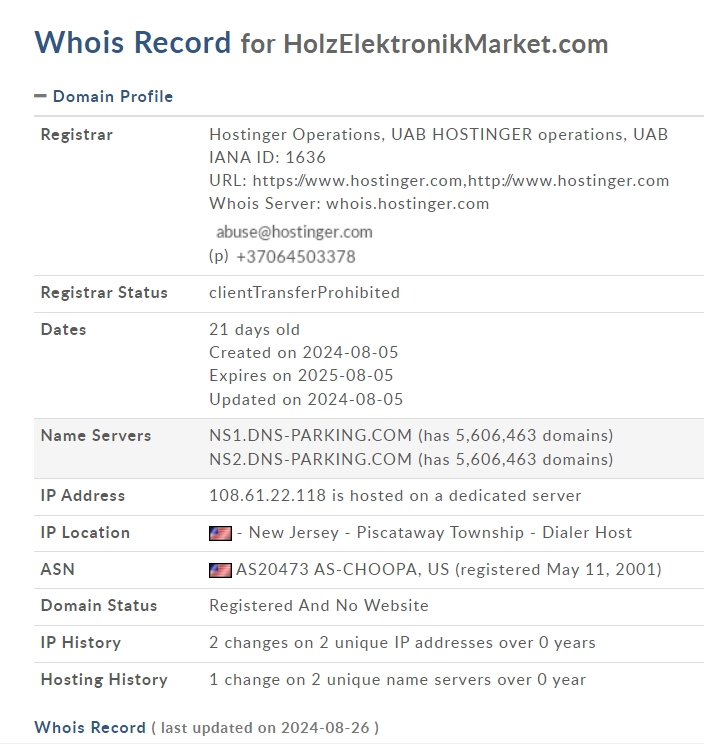The image size is (704, 744).
Task: Select the Hostinger Operations registrar name text
Action: [438, 135]
